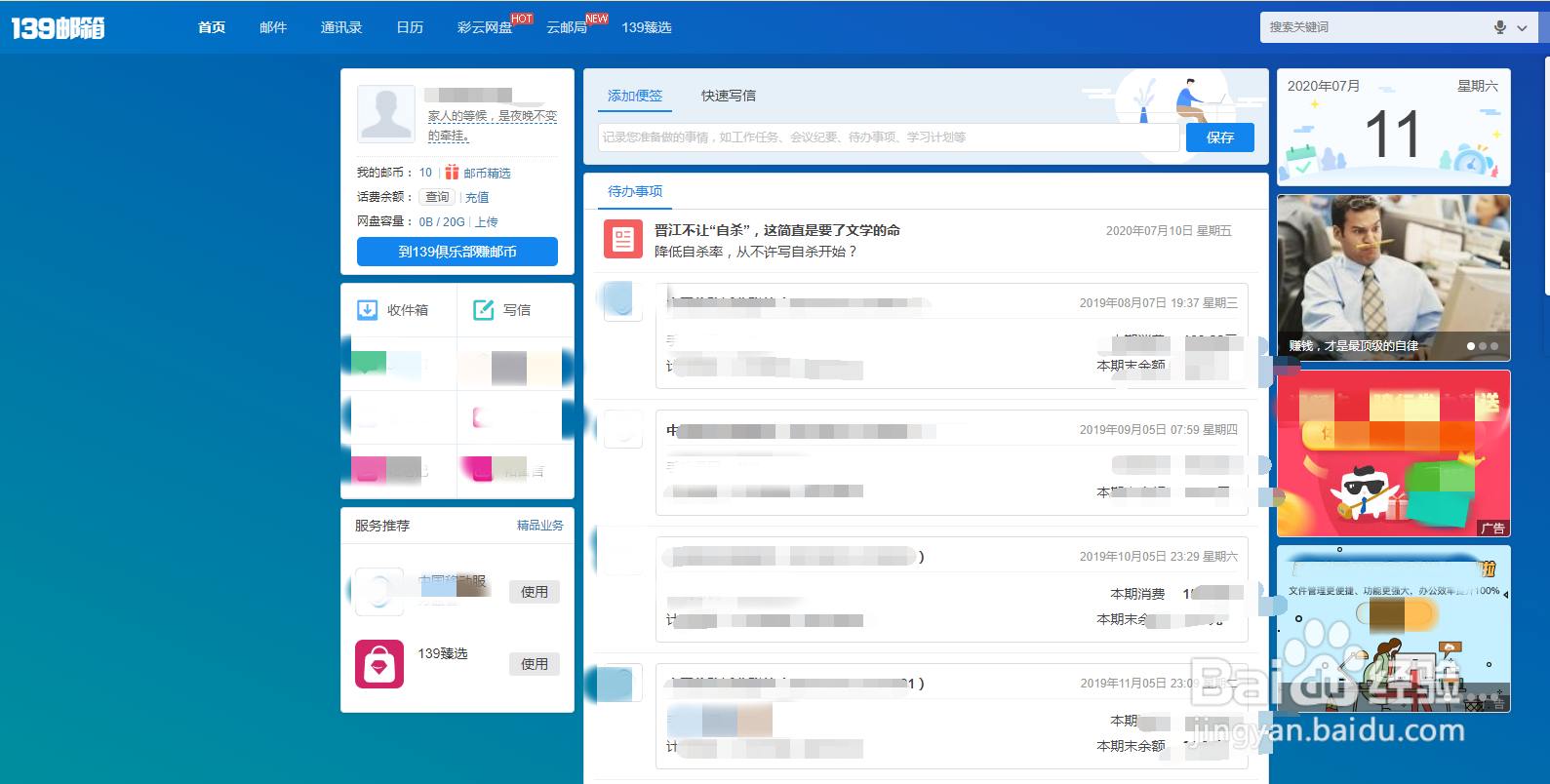The width and height of the screenshot is (1550, 784).
Task: Click 到139俱乐部赚邮币 button
Action: 457,252
